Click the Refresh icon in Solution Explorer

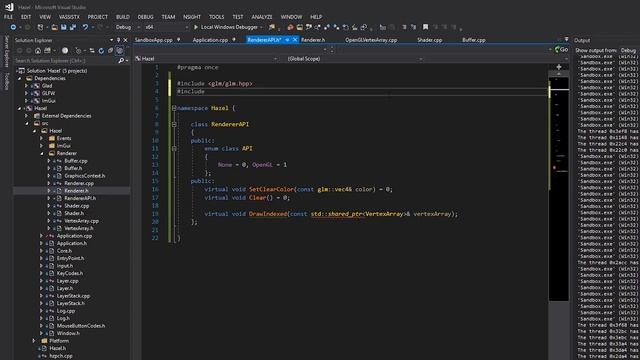[x=101, y=51]
